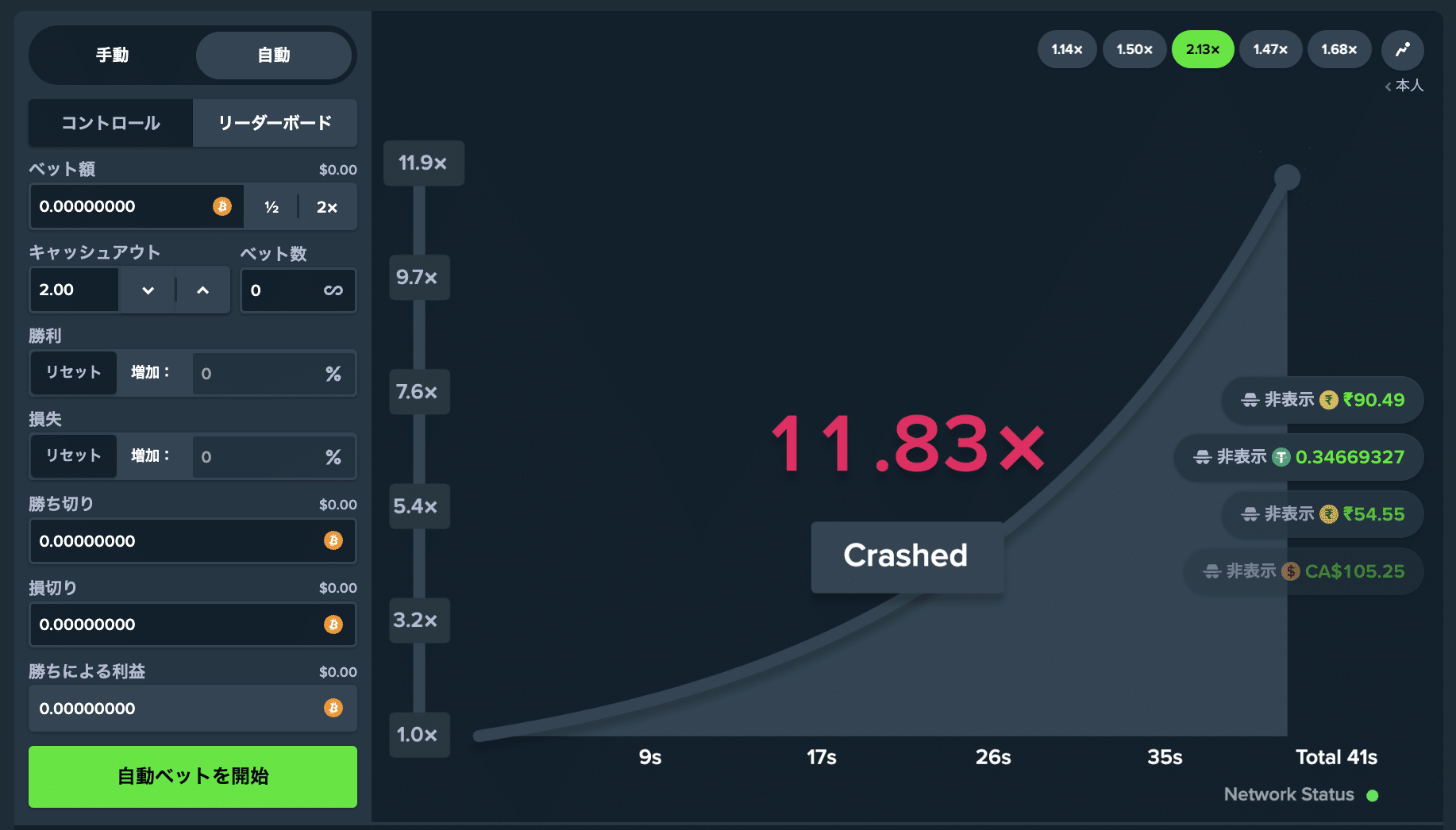Select the 1.50× history result

1134,49
